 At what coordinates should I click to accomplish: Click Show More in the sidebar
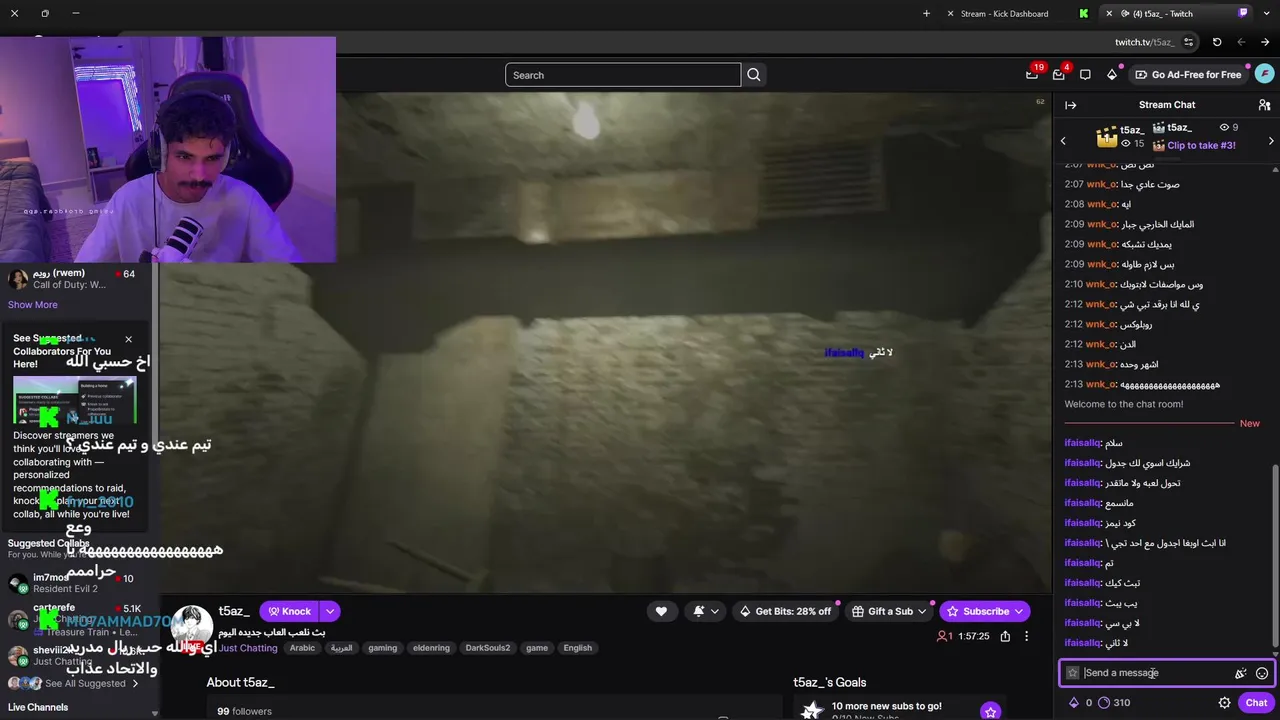(33, 305)
